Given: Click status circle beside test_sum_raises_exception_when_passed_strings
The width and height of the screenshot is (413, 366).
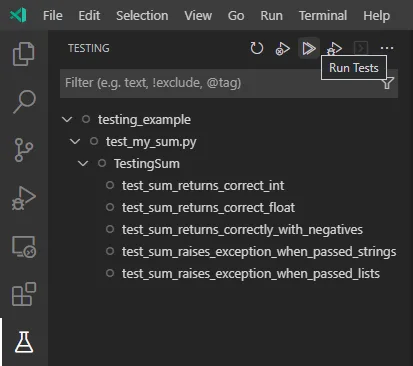Looking at the screenshot, I should pos(110,251).
